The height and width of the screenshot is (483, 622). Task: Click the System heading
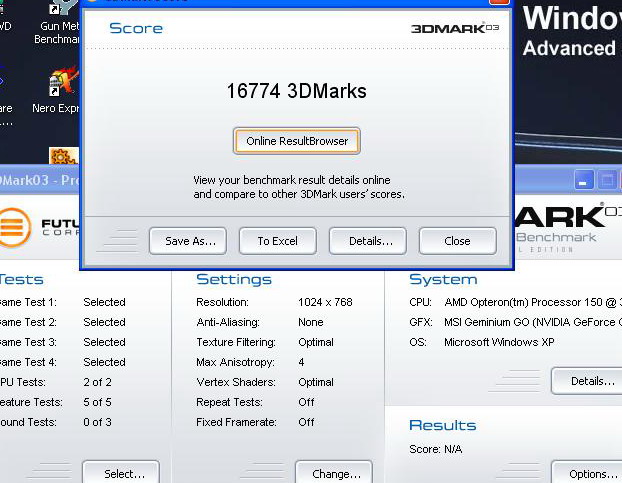(443, 280)
